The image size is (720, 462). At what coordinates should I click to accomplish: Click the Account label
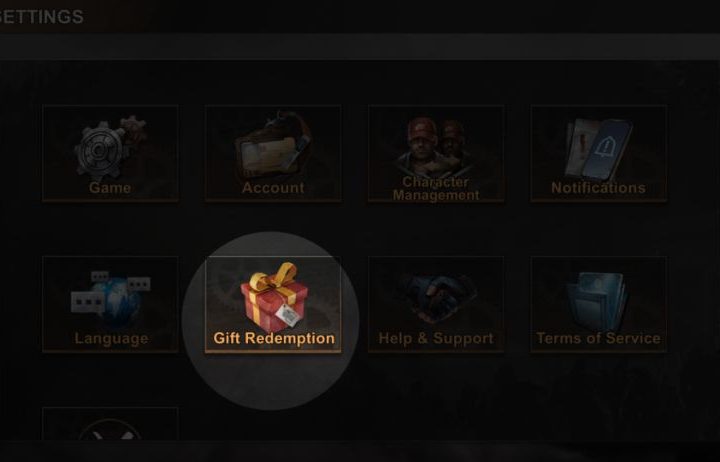(x=273, y=188)
